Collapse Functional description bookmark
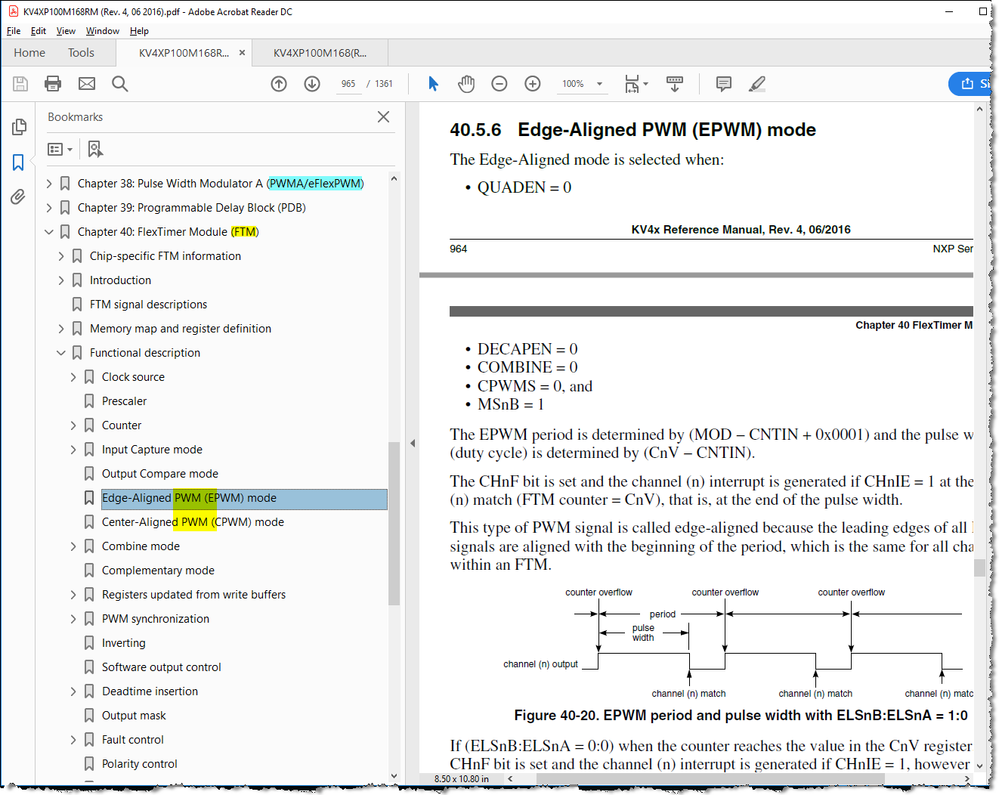Image resolution: width=999 pixels, height=795 pixels. pyautogui.click(x=61, y=353)
